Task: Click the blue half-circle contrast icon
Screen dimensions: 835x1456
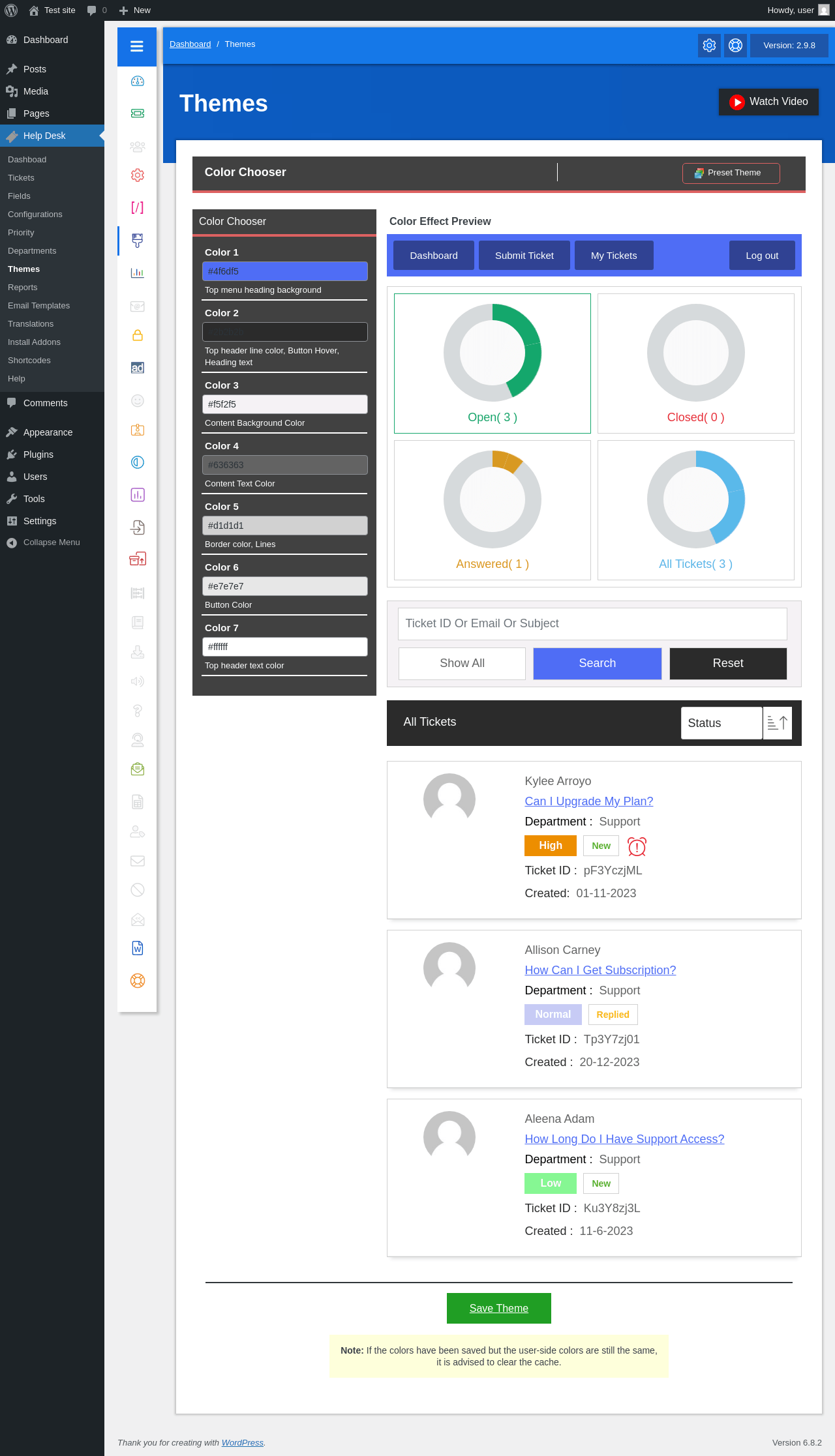Action: 138,462
